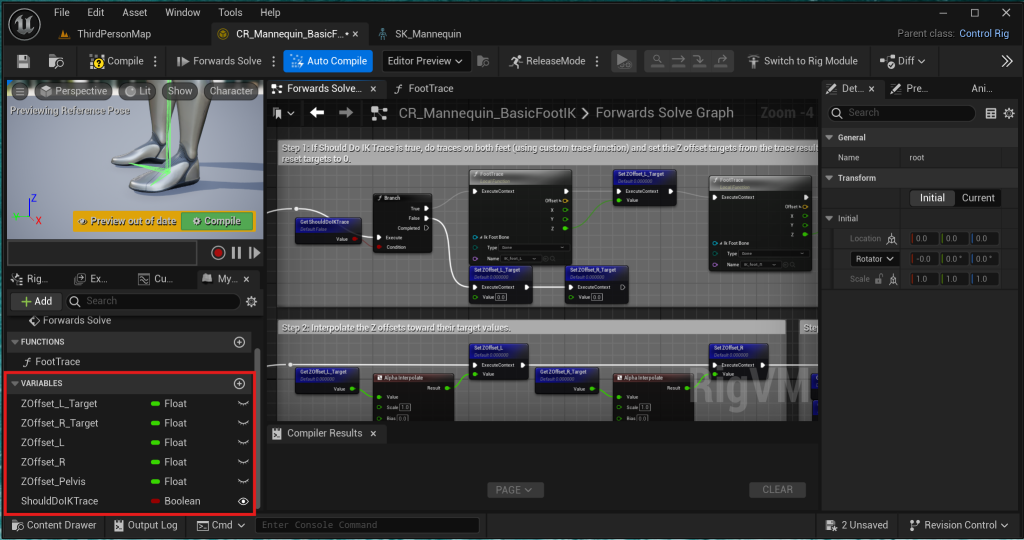This screenshot has height=540, width=1024.
Task: Open the Asset menu
Action: point(135,12)
